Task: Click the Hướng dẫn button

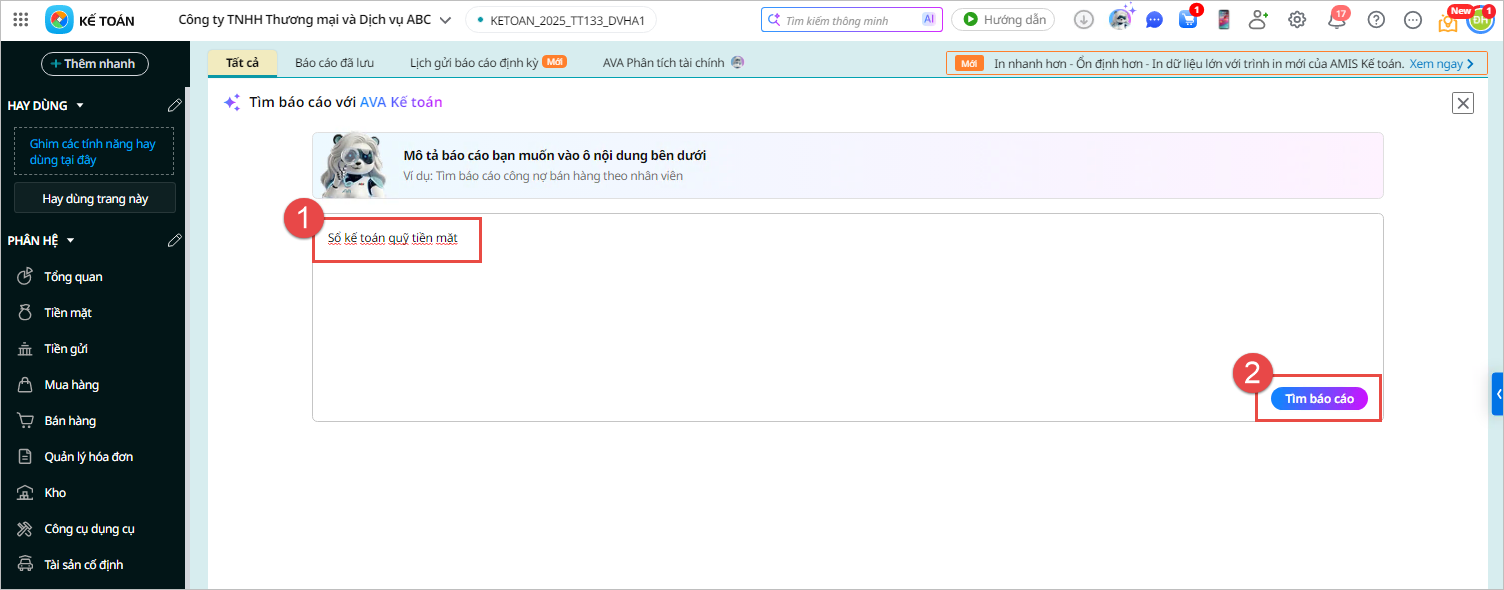Action: (x=1003, y=19)
